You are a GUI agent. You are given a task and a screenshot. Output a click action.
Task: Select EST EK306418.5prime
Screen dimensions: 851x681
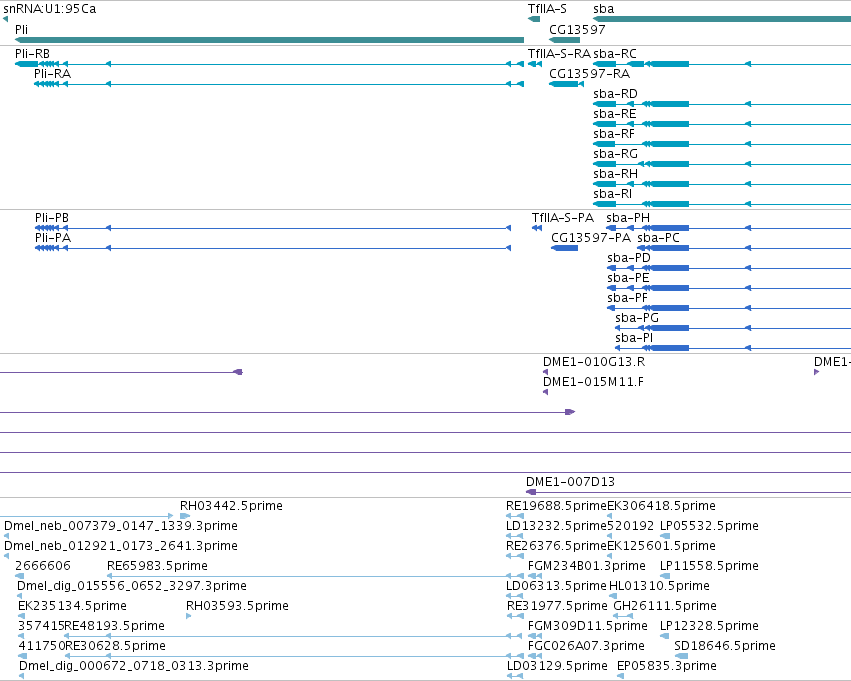point(610,516)
